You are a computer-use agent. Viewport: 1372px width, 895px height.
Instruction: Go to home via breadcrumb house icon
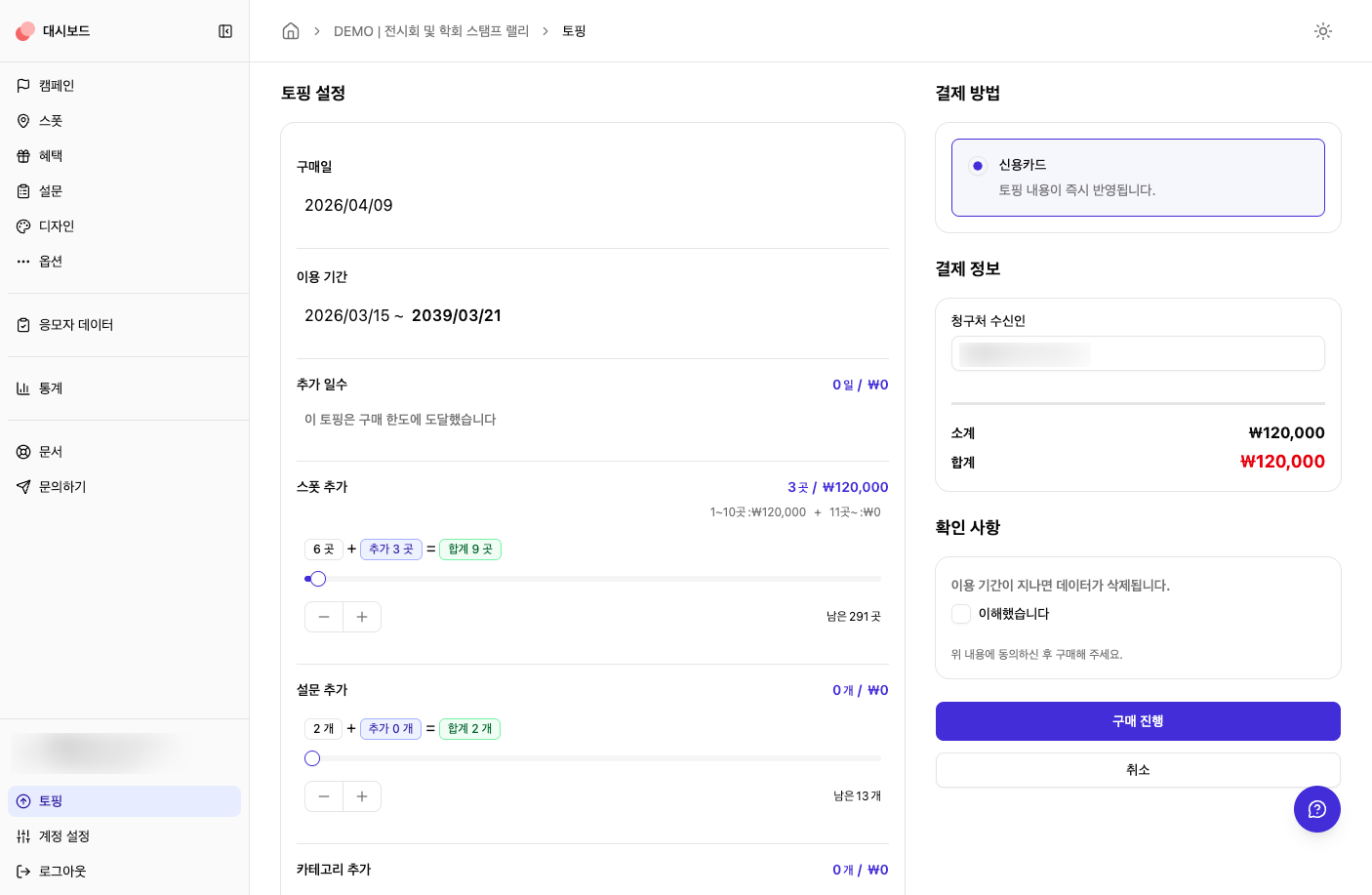coord(291,31)
